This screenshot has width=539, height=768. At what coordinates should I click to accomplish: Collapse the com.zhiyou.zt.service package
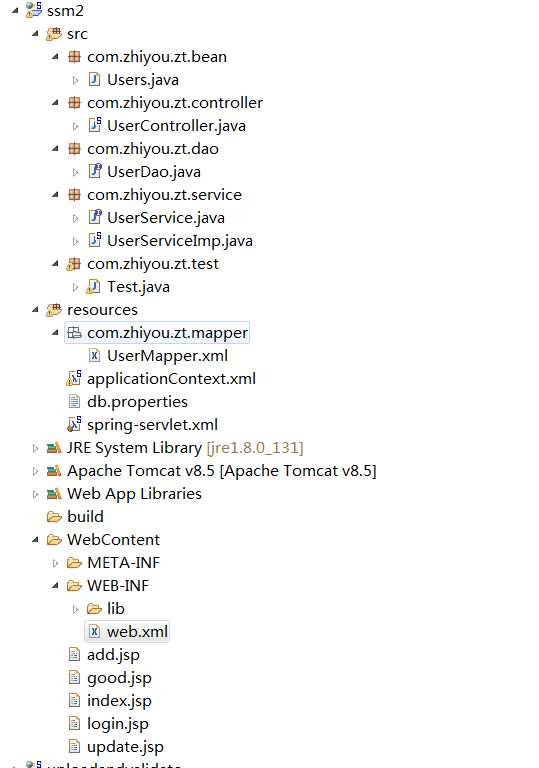click(x=55, y=195)
